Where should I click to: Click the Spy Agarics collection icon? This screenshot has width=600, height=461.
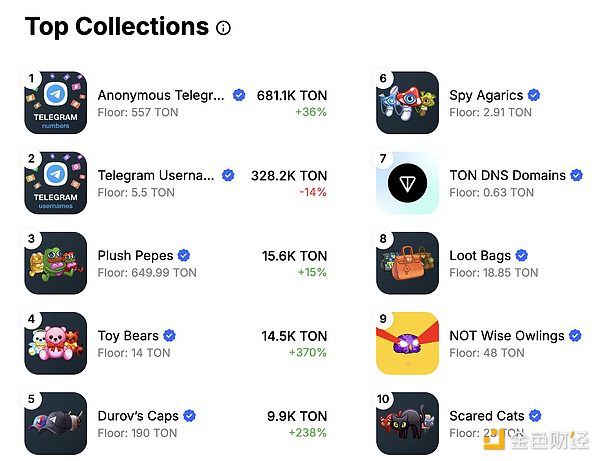pyautogui.click(x=407, y=103)
